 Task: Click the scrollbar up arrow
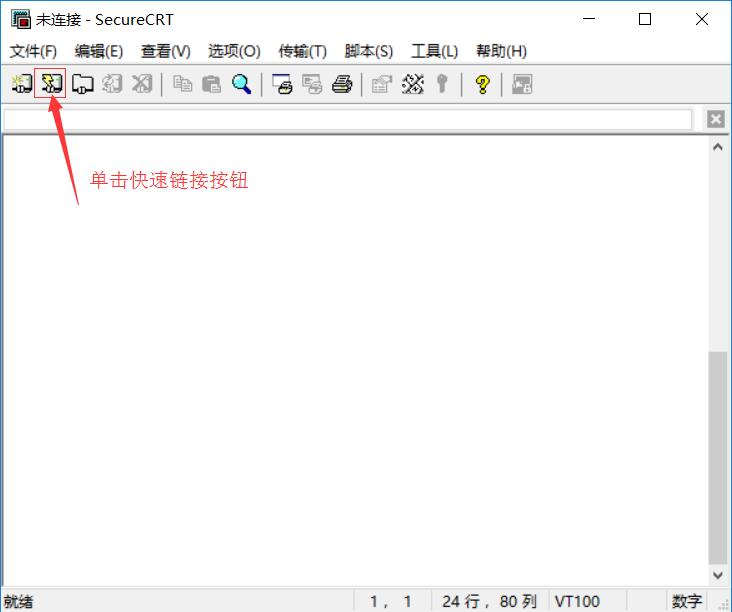(x=718, y=147)
